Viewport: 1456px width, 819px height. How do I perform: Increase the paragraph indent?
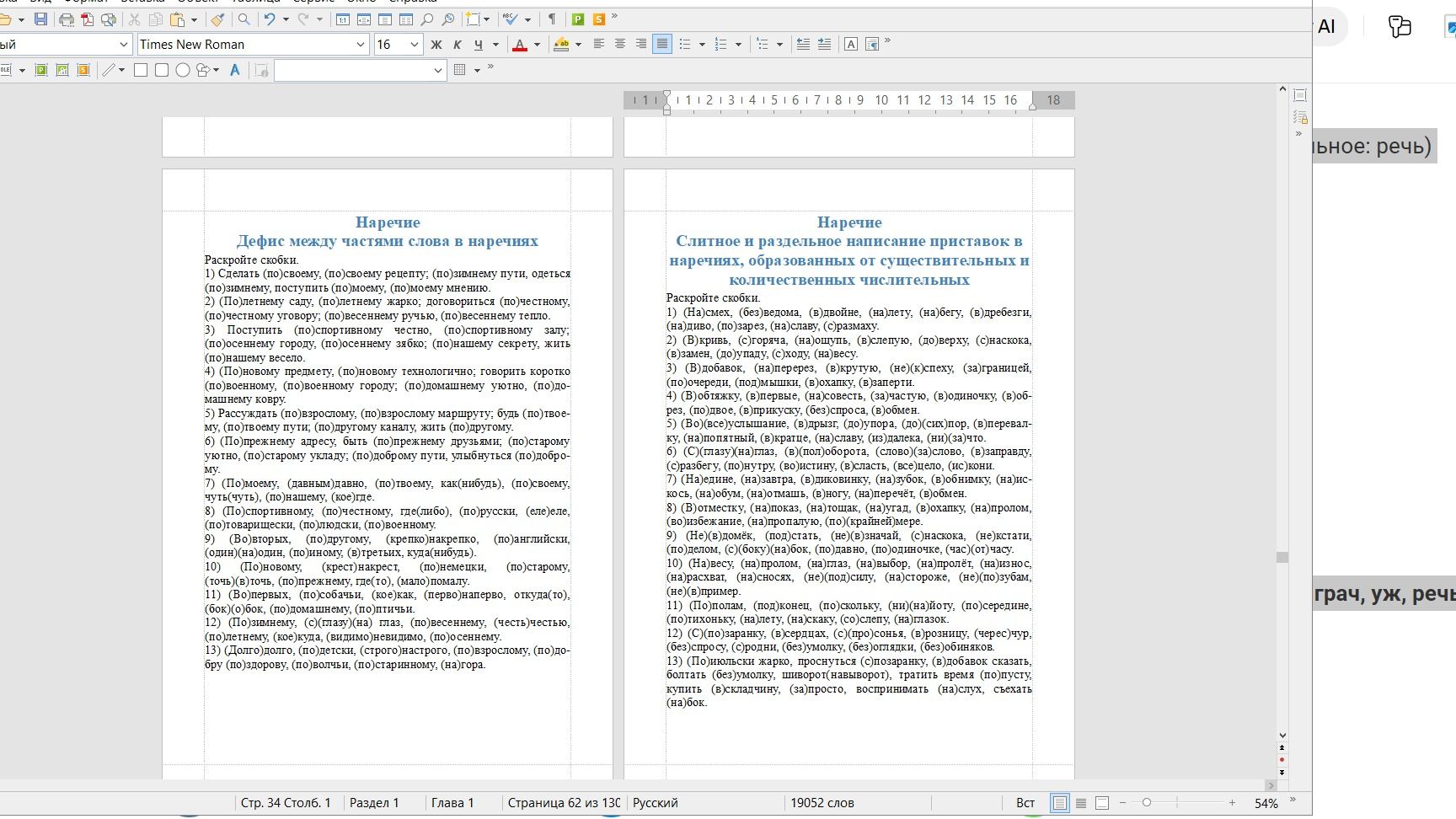tap(824, 44)
